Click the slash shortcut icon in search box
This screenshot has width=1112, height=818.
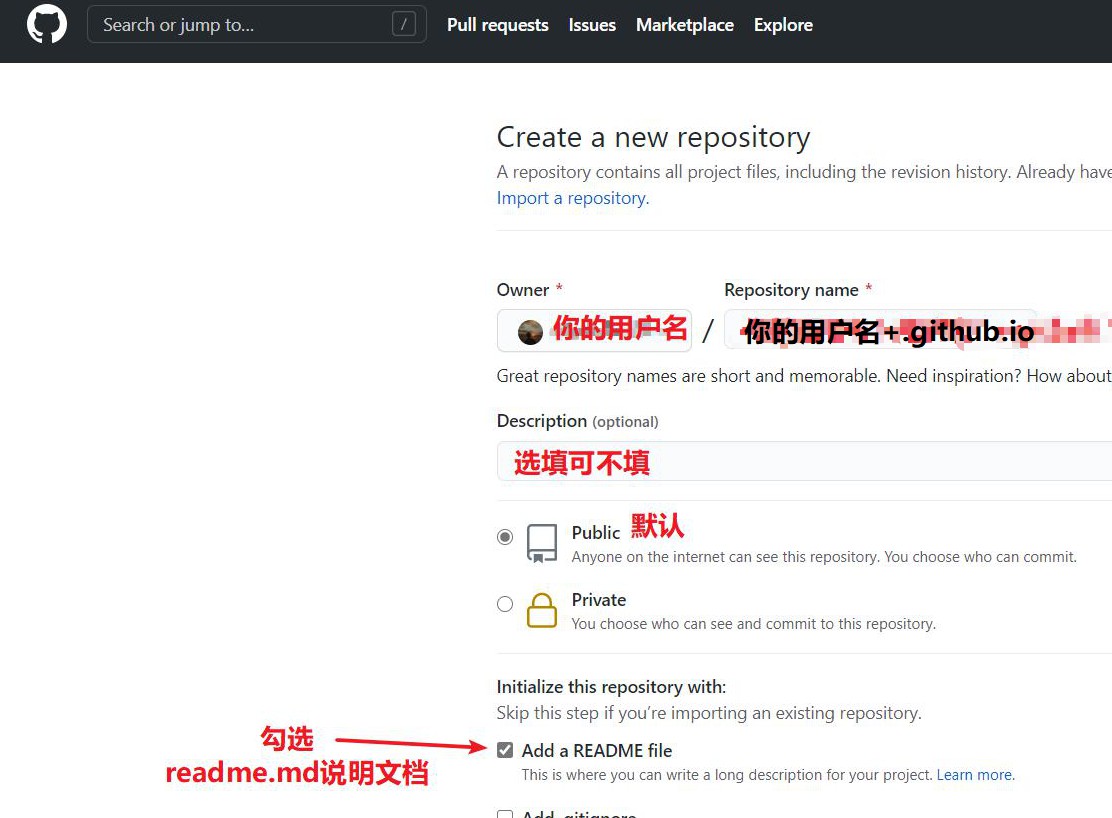point(404,24)
